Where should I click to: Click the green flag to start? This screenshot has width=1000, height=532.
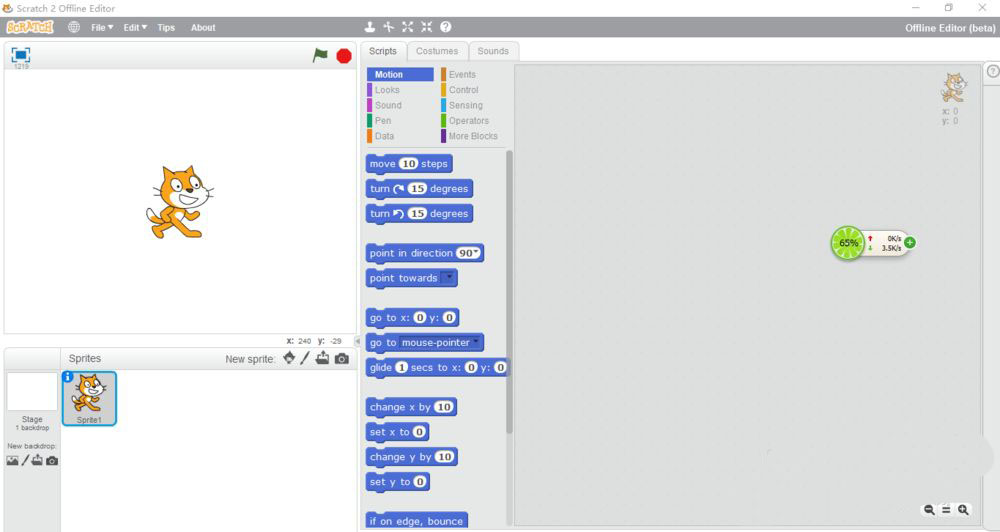(x=320, y=56)
